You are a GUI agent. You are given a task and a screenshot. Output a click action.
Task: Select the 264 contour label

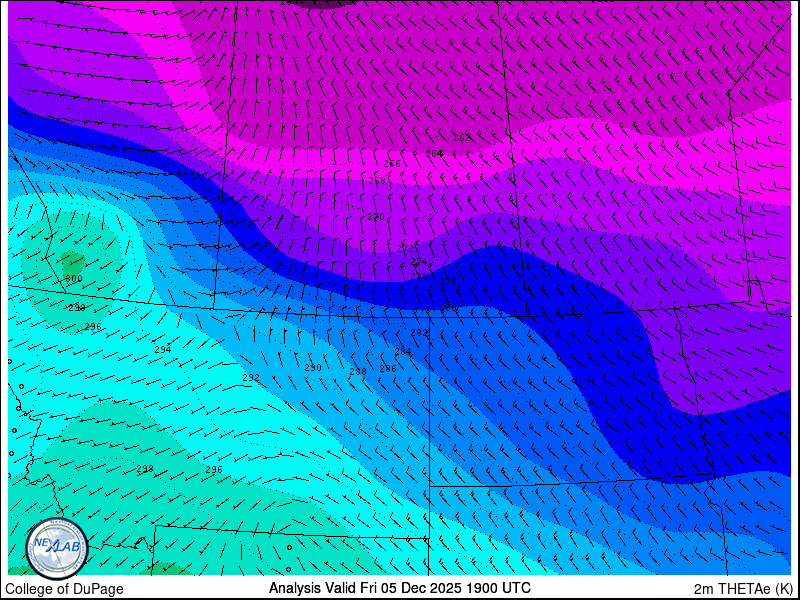[x=434, y=153]
